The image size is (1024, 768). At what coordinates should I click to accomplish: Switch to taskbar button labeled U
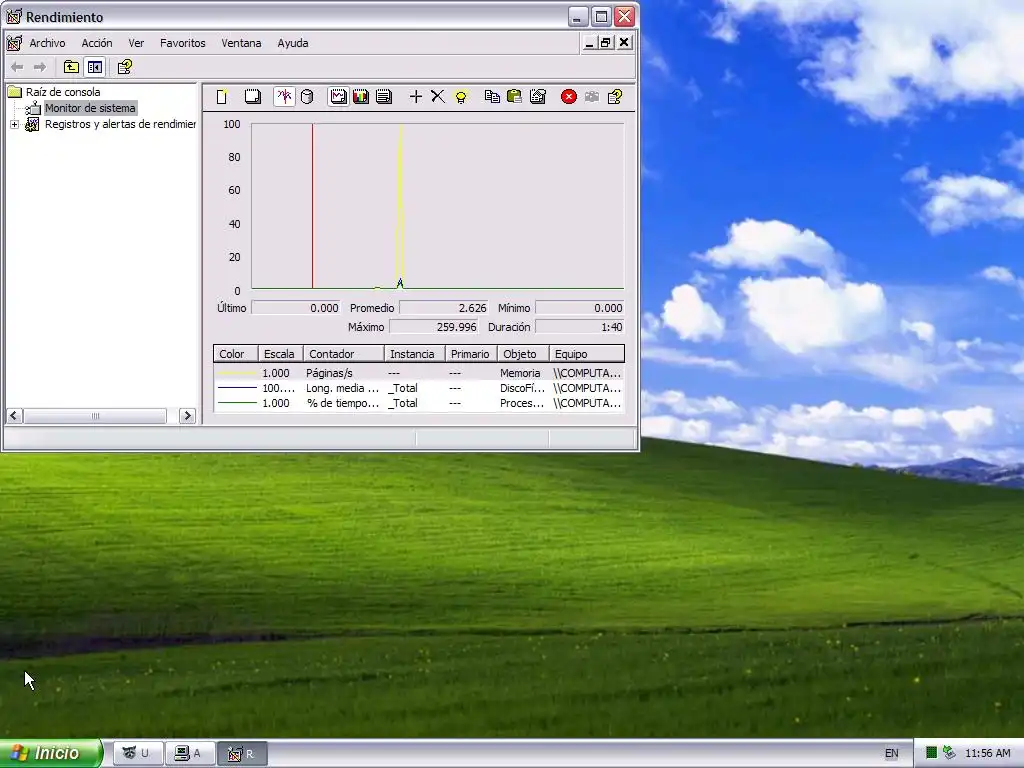(x=138, y=754)
